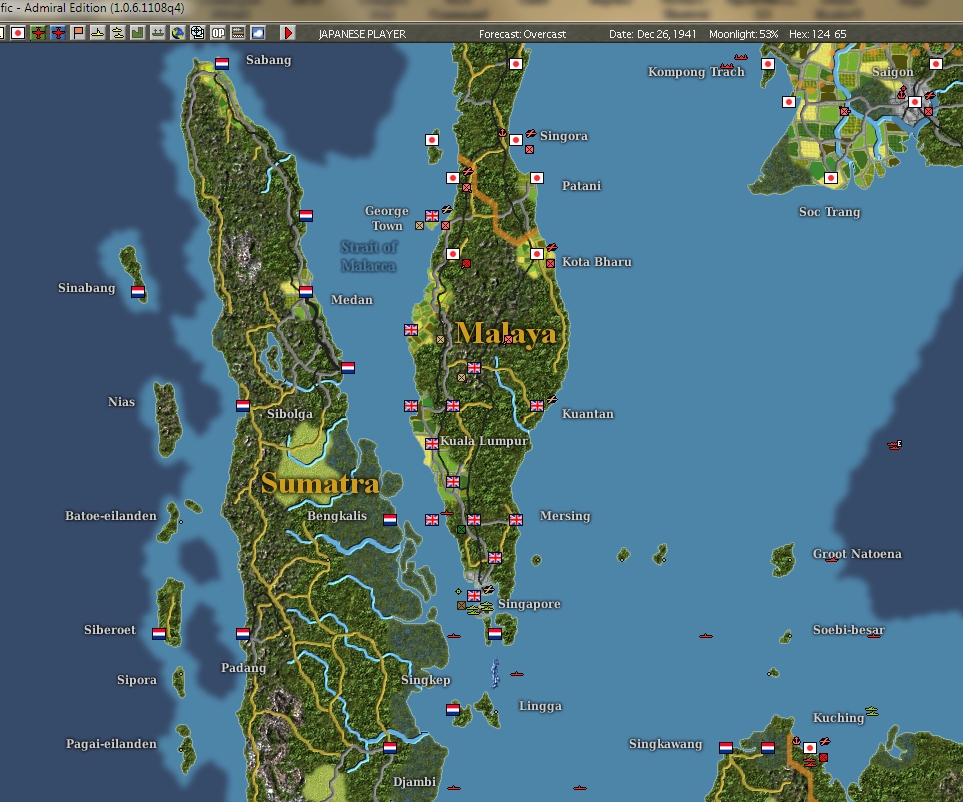Viewport: 963px width, 802px height.
Task: Click the OP toolbar button
Action: pos(218,33)
